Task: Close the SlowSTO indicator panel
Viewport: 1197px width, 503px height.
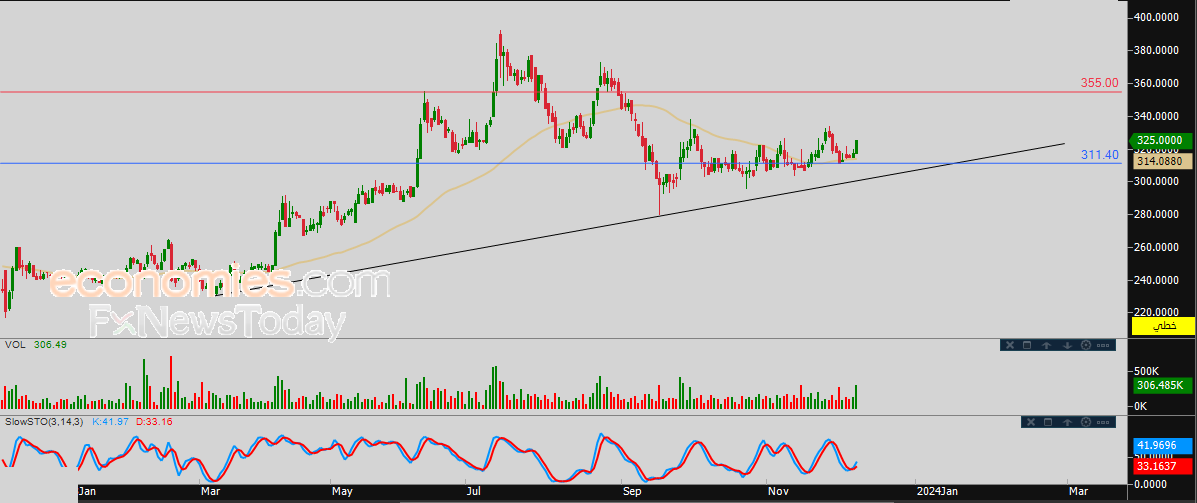Action: (x=1029, y=422)
